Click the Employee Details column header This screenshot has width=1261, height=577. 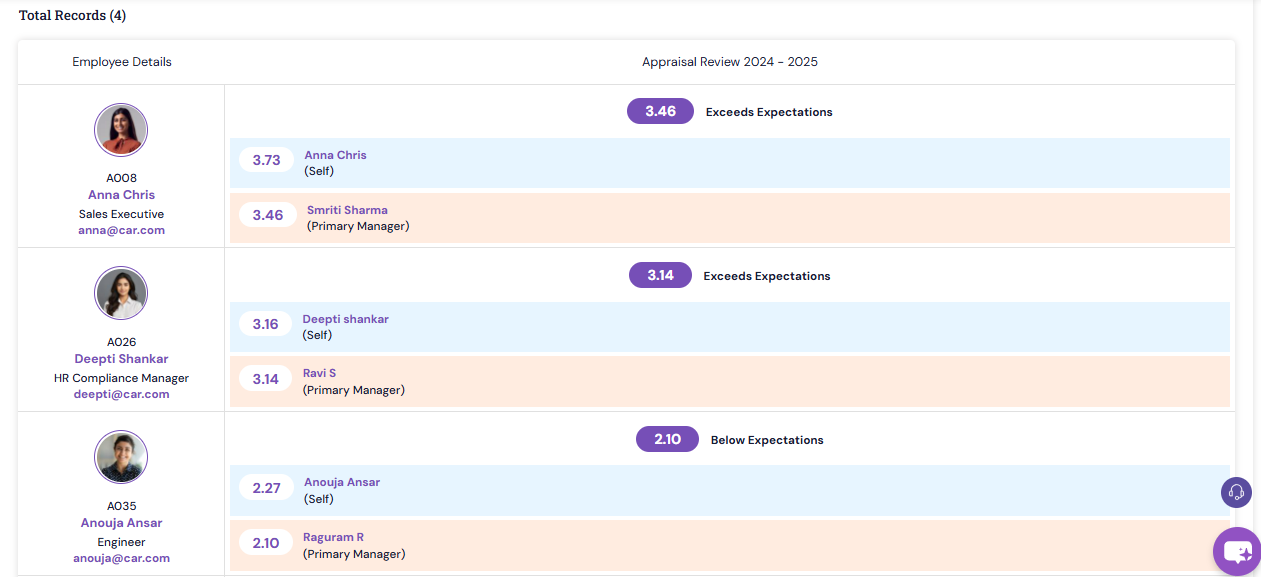pos(122,62)
